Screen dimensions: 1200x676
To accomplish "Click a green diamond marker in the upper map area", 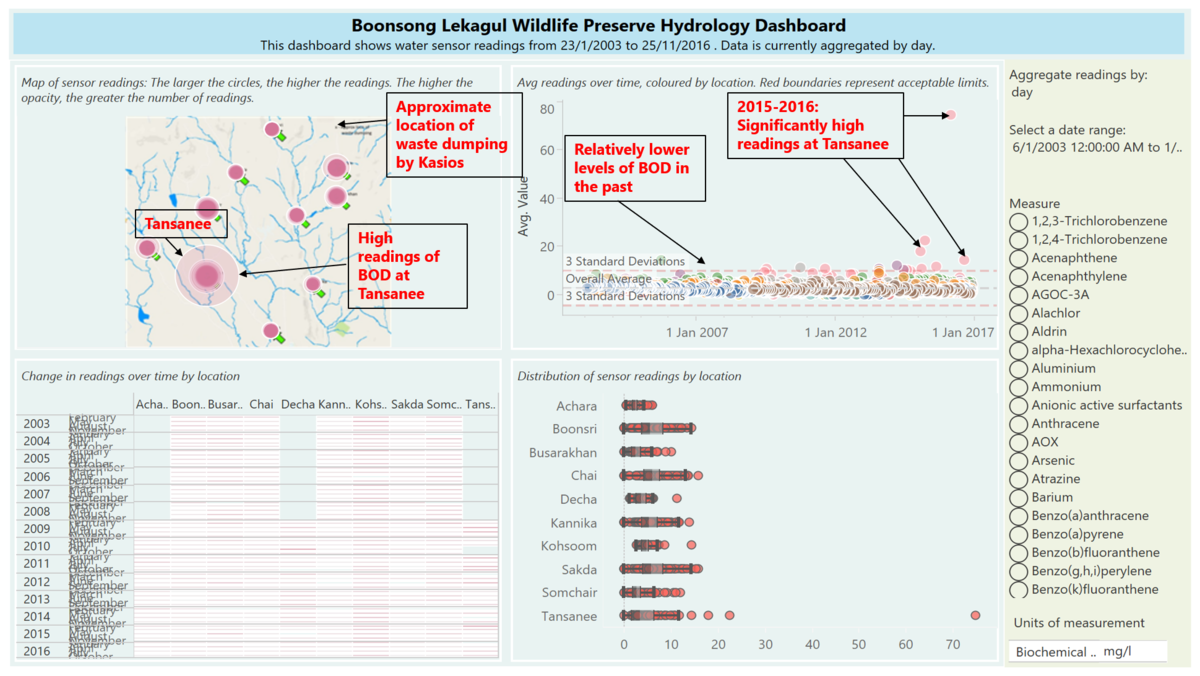I will click(x=280, y=136).
